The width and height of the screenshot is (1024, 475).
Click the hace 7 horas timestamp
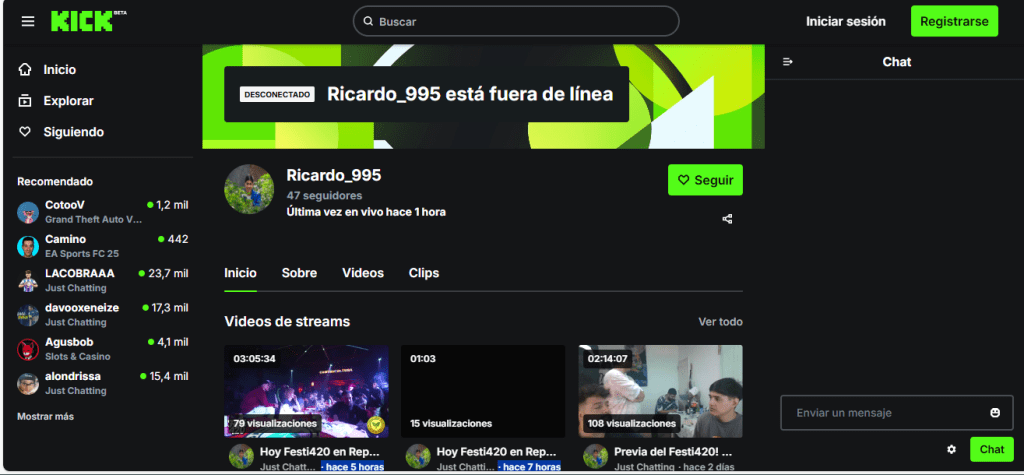click(x=529, y=467)
